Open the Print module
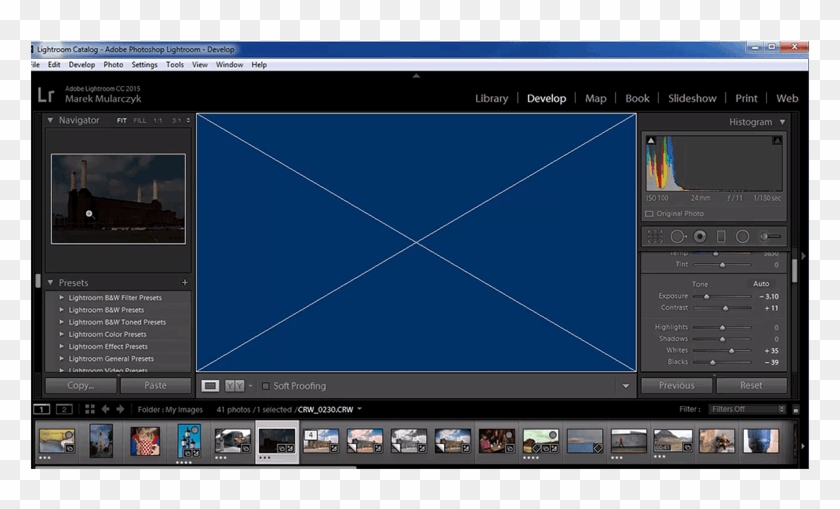 click(x=746, y=99)
